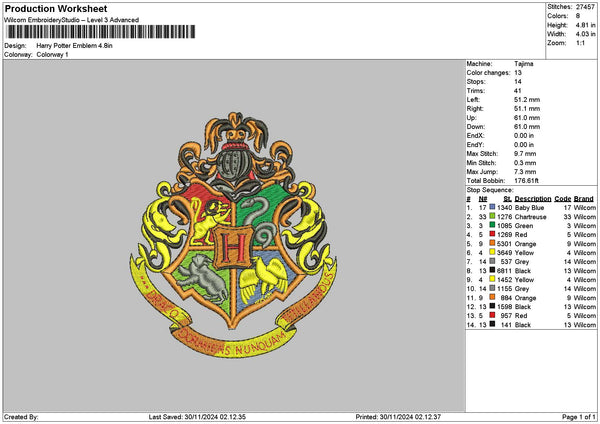Pick the Grey swatch with 537 stitches
Image resolution: width=600 pixels, height=424 pixels.
[492, 261]
